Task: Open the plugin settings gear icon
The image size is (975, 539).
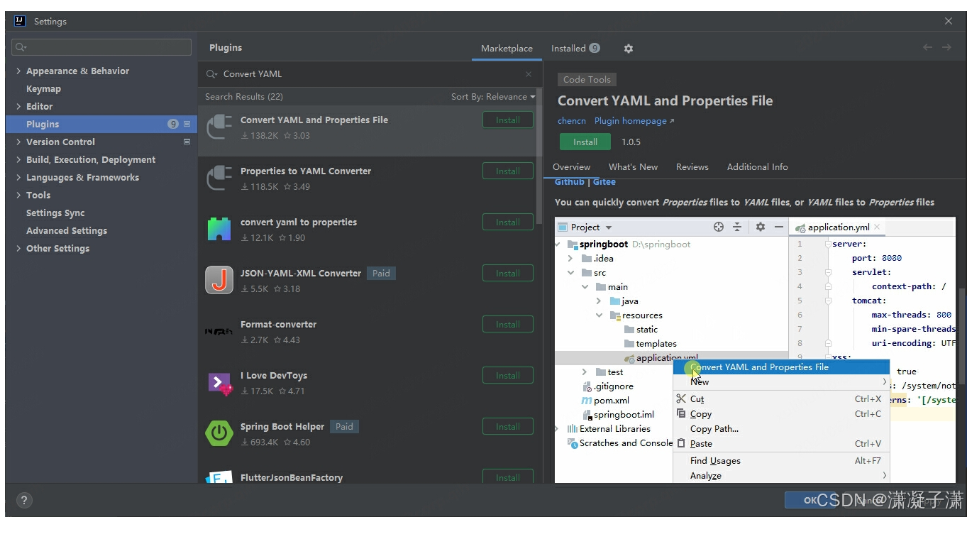Action: point(628,48)
